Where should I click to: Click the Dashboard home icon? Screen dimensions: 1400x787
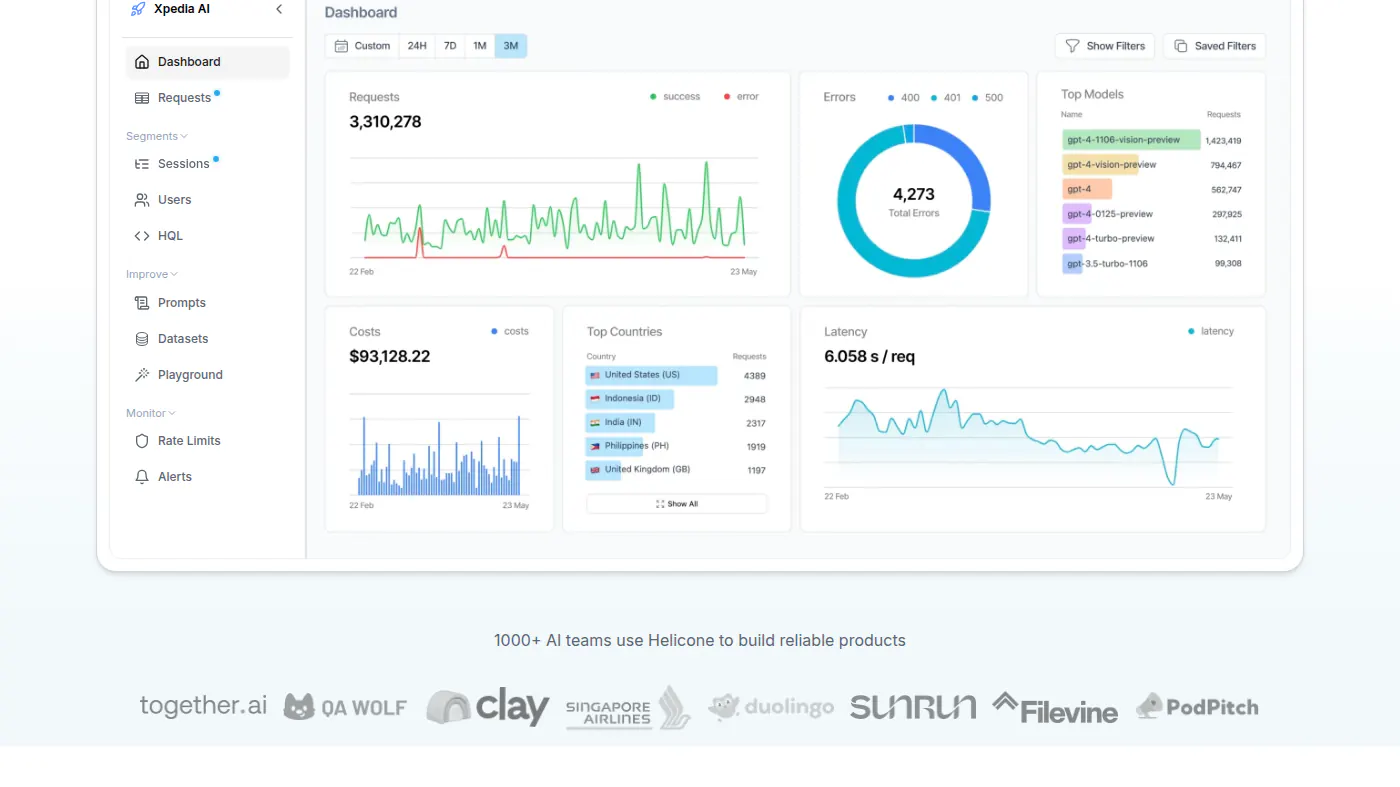click(142, 62)
